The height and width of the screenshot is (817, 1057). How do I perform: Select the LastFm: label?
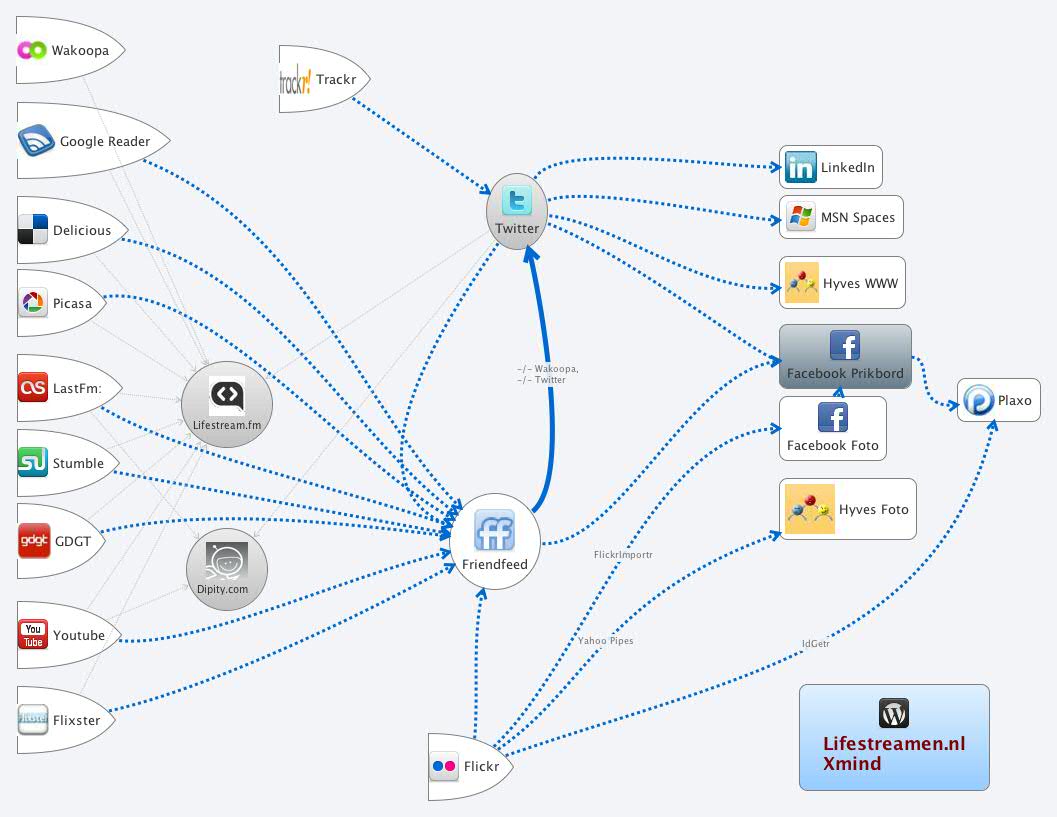pyautogui.click(x=78, y=388)
